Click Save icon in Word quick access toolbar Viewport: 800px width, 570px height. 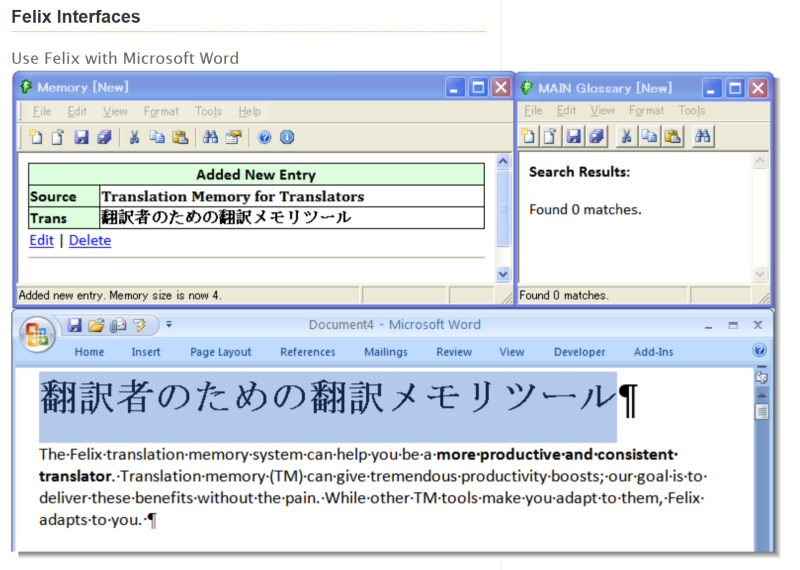[x=74, y=325]
